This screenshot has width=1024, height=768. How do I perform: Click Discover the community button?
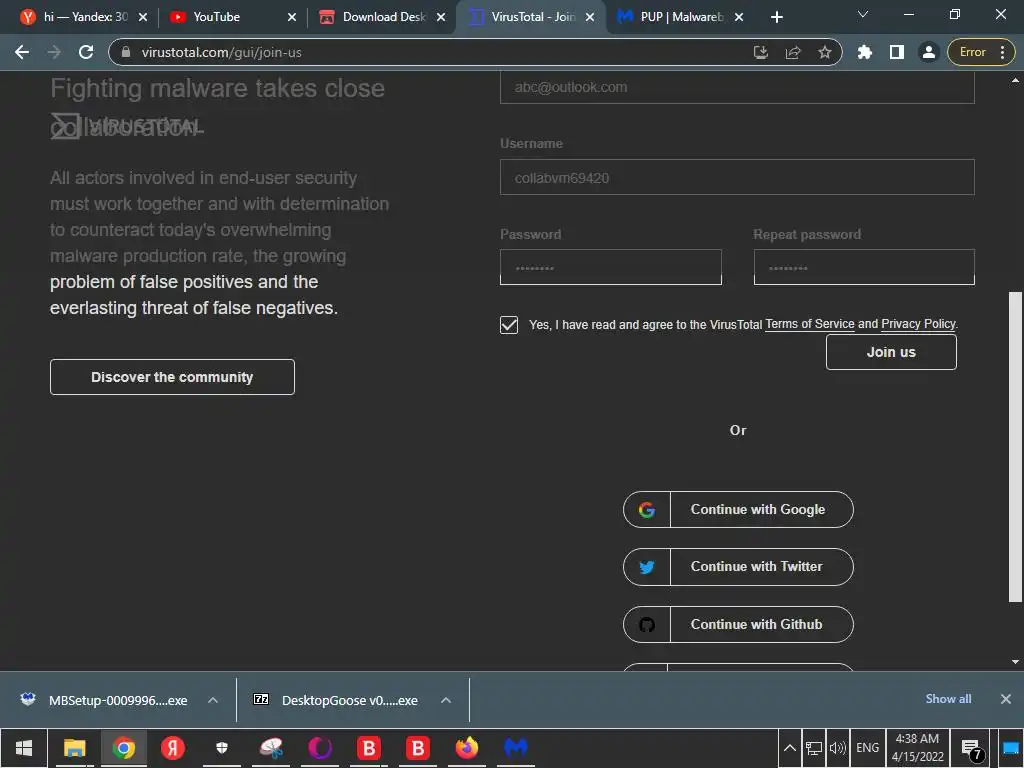click(172, 377)
